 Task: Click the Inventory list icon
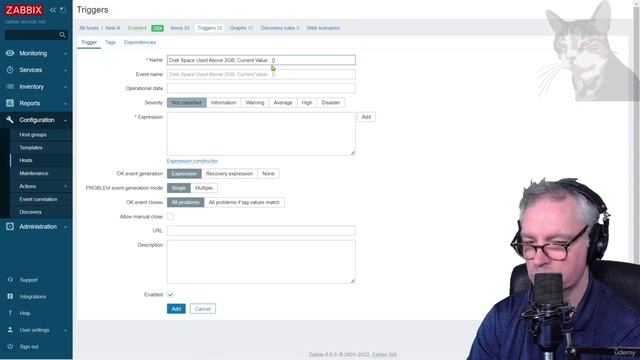point(10,87)
